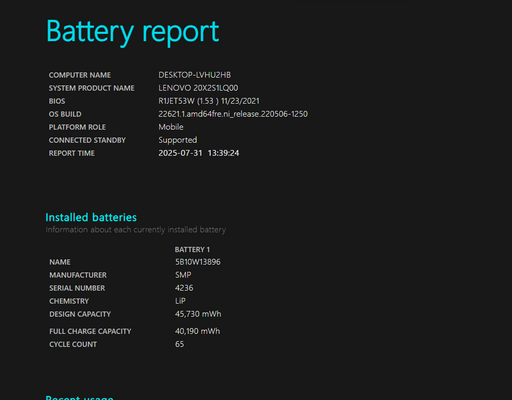
Task: Click the FULL CHARGE CAPACITY label
Action: click(x=90, y=331)
